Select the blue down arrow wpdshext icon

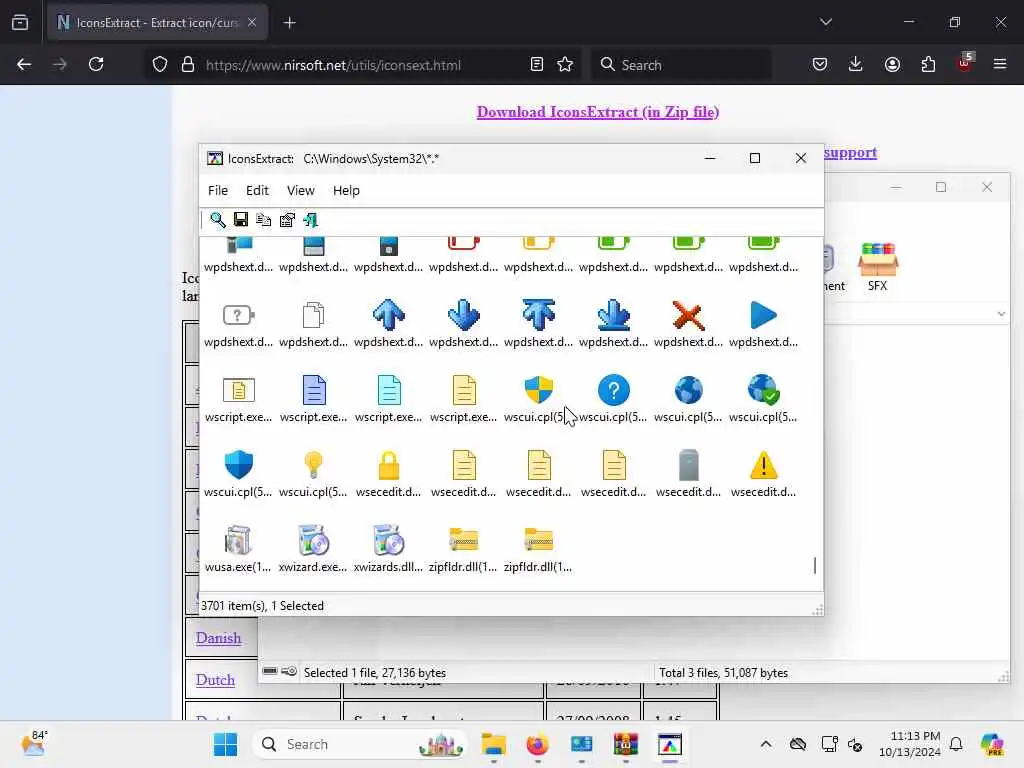(464, 315)
